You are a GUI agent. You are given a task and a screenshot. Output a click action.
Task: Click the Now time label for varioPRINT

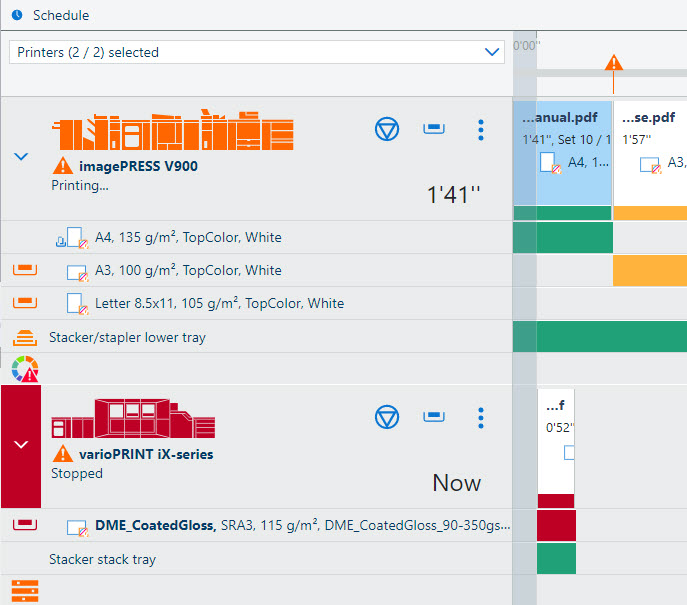pyautogui.click(x=457, y=483)
